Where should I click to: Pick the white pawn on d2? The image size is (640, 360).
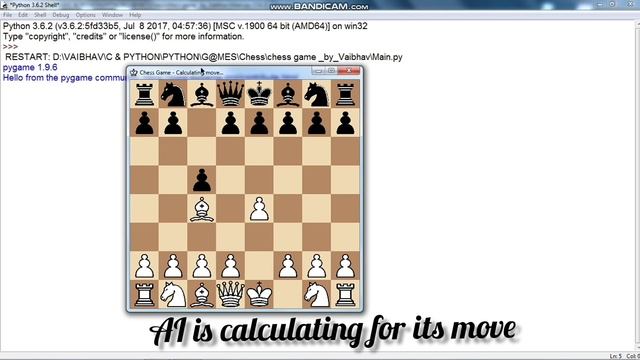tap(231, 266)
